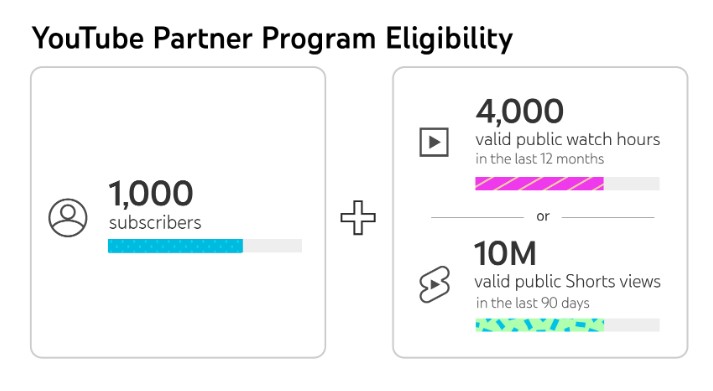Screen dimensions: 713x391
Task: Click the YouTube Shorts logo icon
Action: pos(434,285)
